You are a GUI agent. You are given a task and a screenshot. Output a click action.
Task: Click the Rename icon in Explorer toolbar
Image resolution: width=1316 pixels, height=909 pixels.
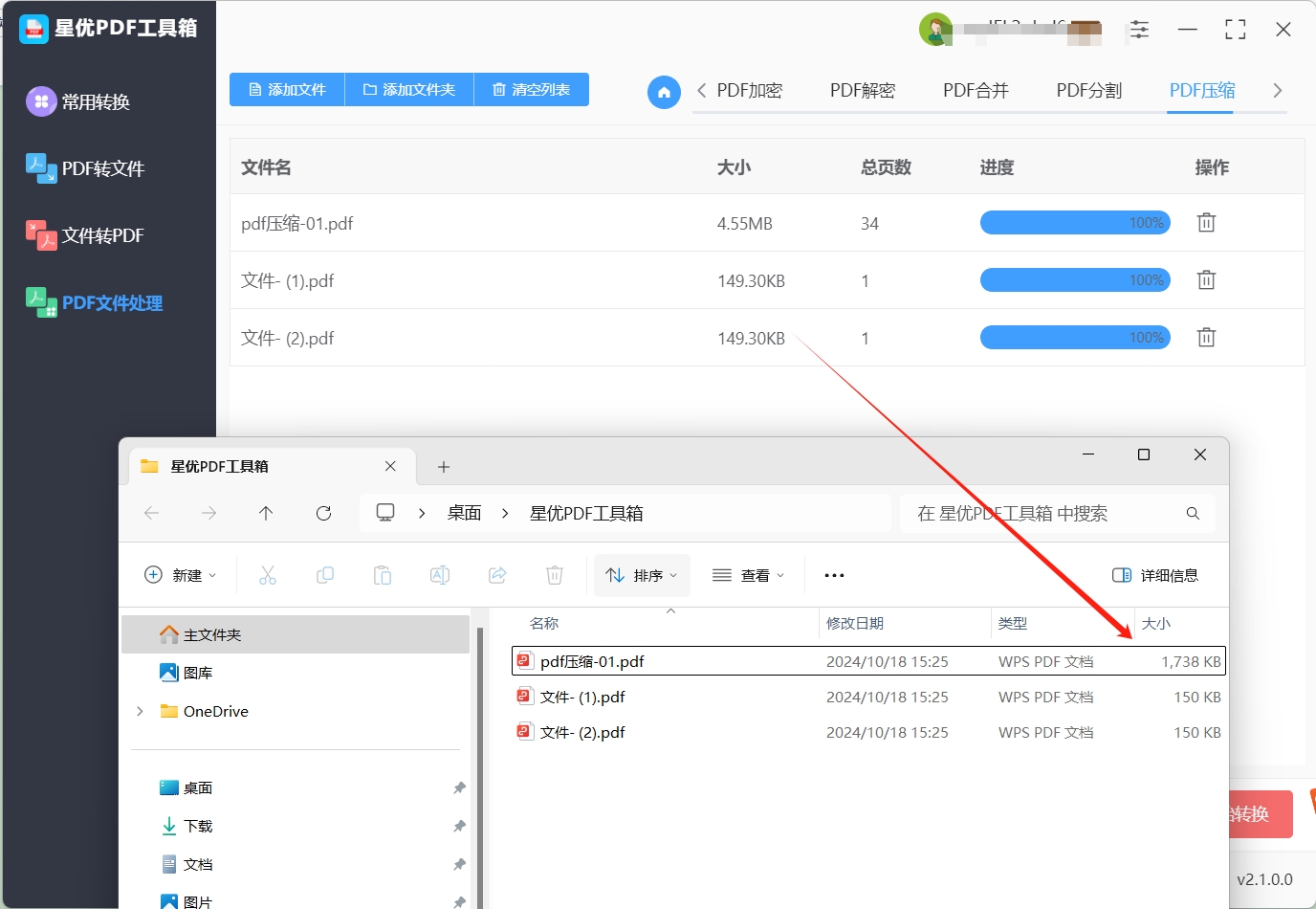[x=440, y=575]
